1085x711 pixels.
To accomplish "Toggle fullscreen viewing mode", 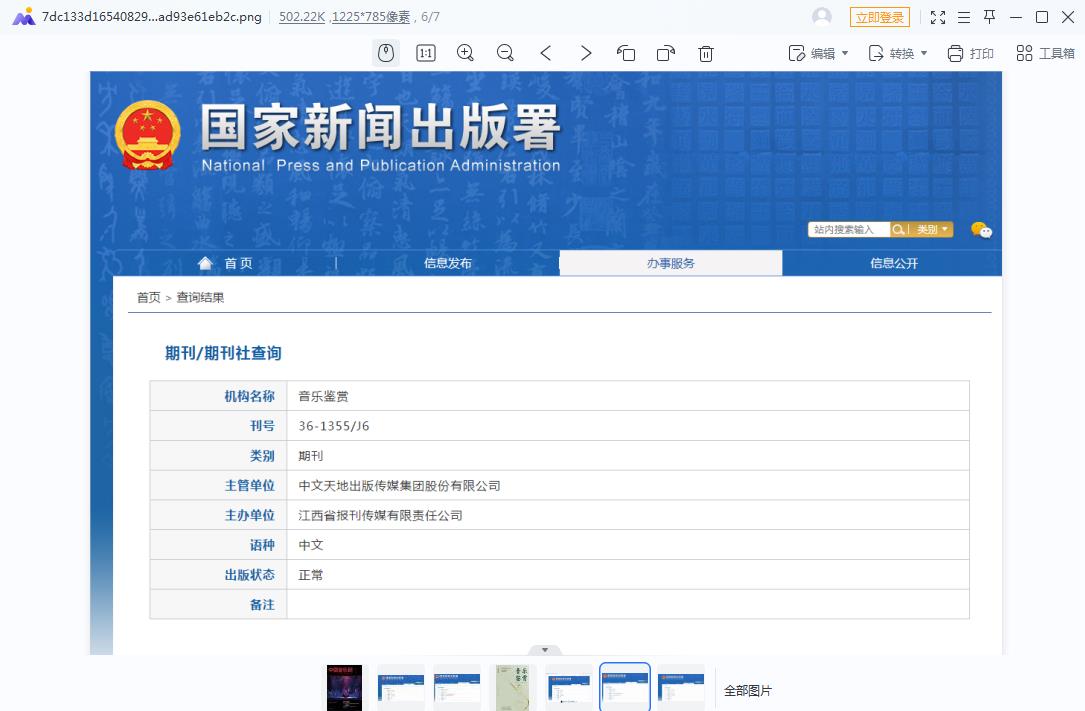I will point(937,17).
